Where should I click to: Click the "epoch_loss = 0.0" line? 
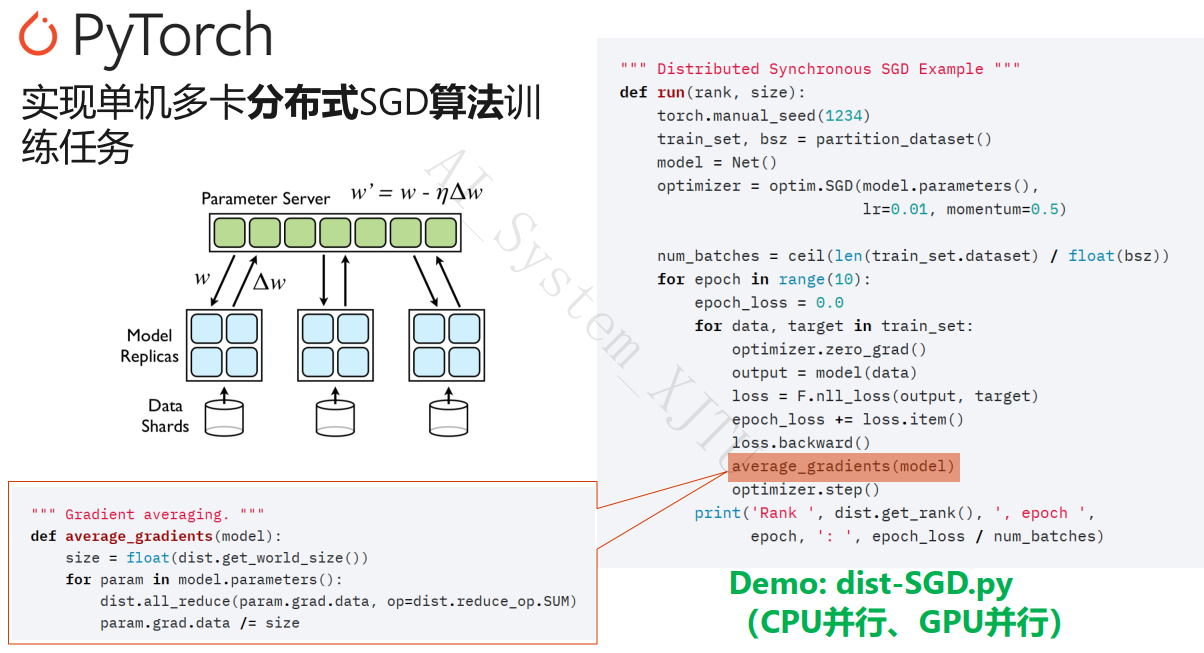(769, 303)
